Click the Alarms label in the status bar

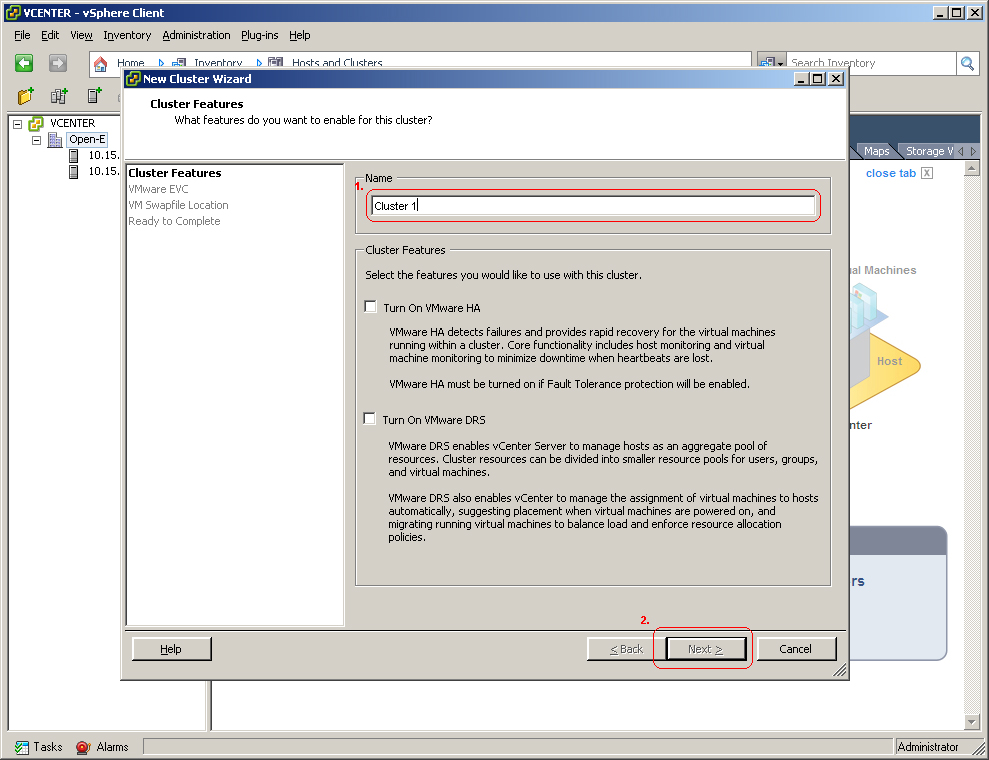[112, 747]
